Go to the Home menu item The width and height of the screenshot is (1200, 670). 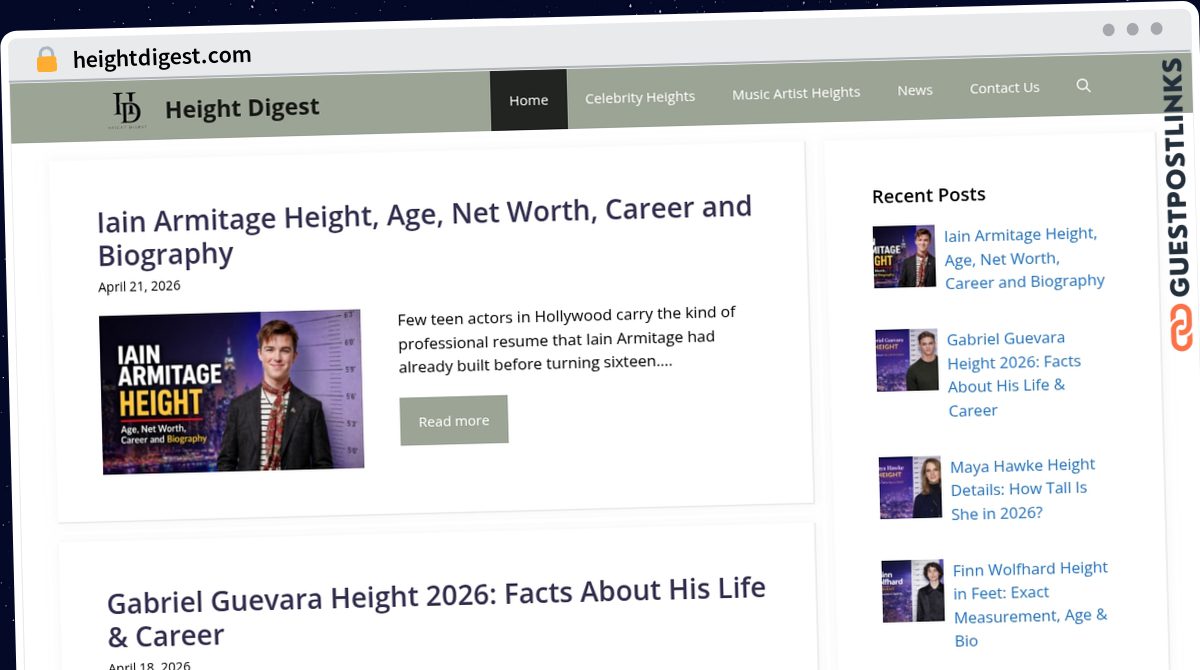click(528, 100)
